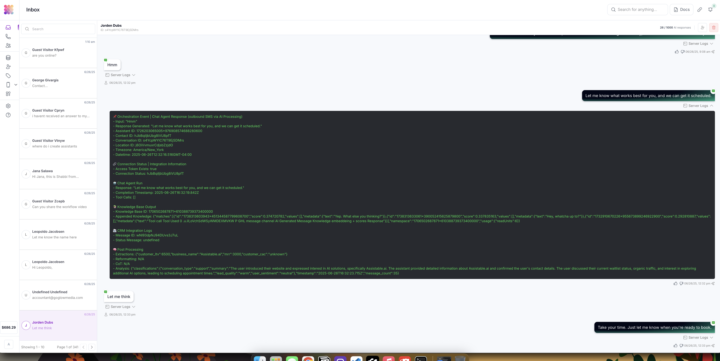Click the 'Jorden Dubs' name in the conversation header
The image size is (720, 361).
[111, 26]
